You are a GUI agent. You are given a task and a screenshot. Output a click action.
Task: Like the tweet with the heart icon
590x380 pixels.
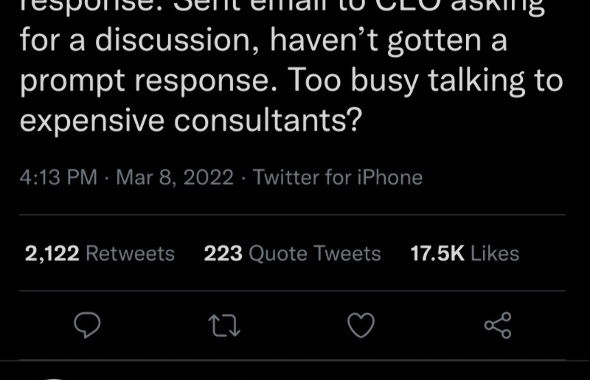361,325
